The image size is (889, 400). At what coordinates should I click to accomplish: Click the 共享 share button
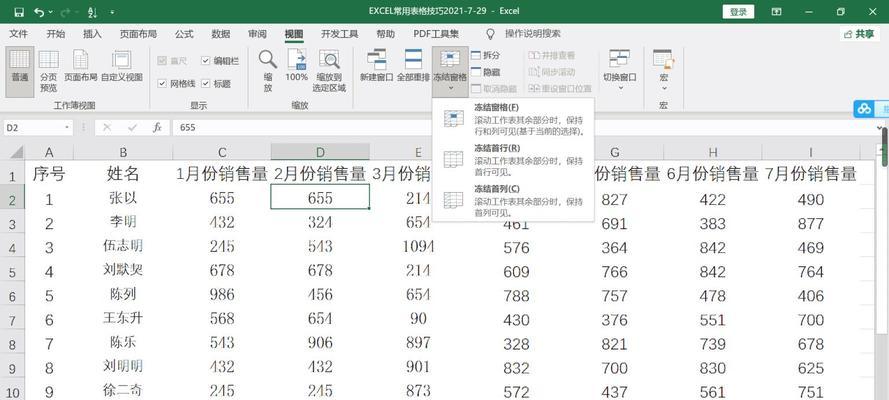860,34
